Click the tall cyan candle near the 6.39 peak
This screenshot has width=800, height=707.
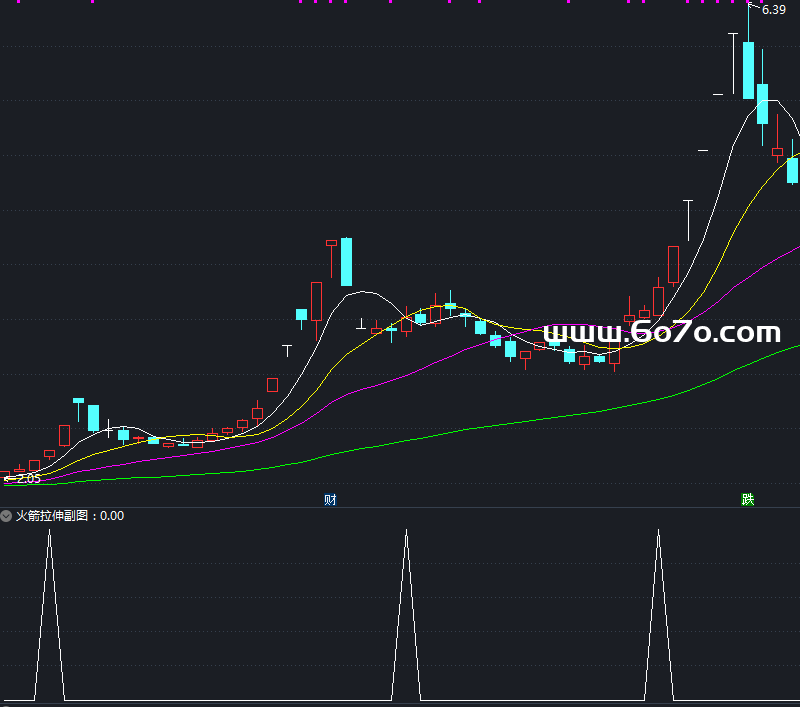pos(748,70)
